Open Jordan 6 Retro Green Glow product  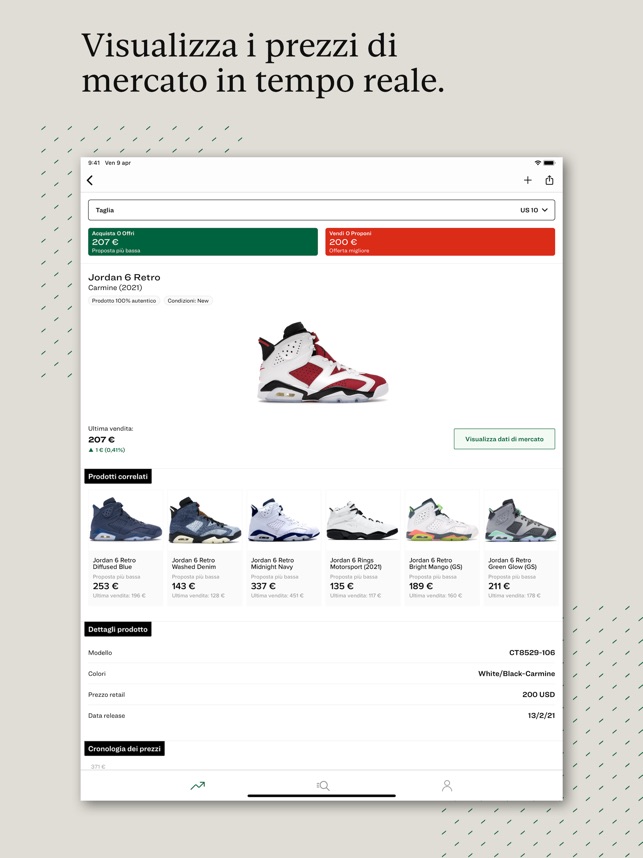pyautogui.click(x=520, y=548)
